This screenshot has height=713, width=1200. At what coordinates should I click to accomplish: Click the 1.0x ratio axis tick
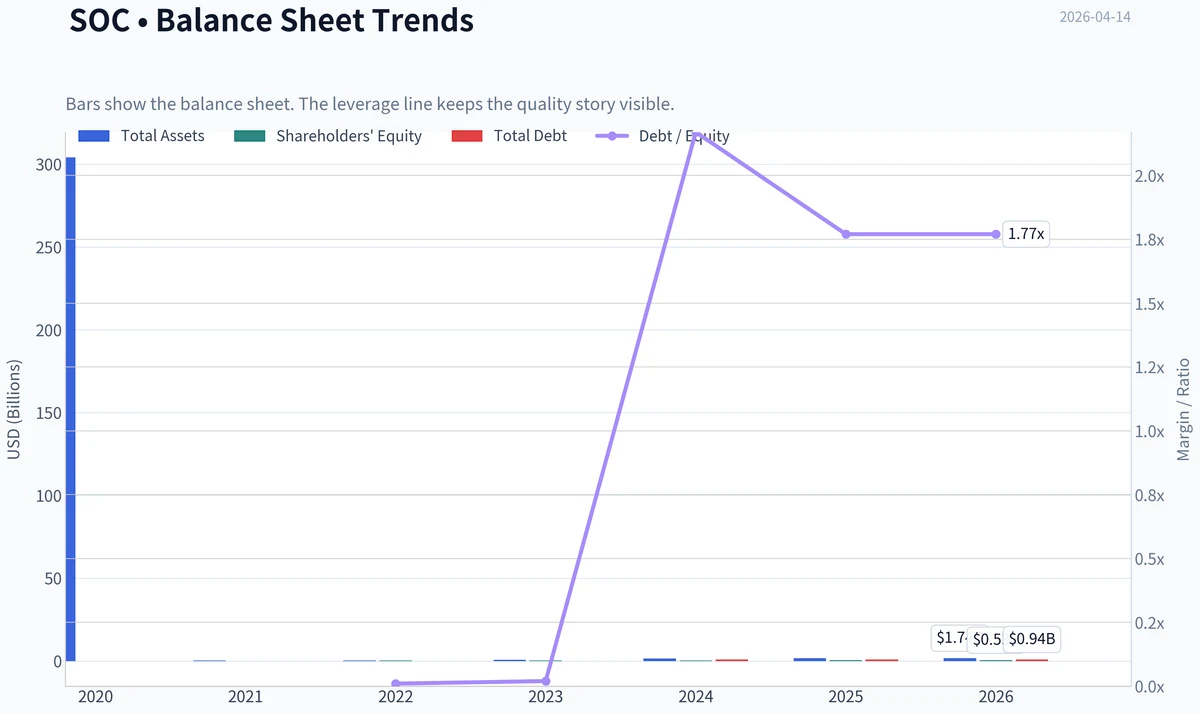1150,431
